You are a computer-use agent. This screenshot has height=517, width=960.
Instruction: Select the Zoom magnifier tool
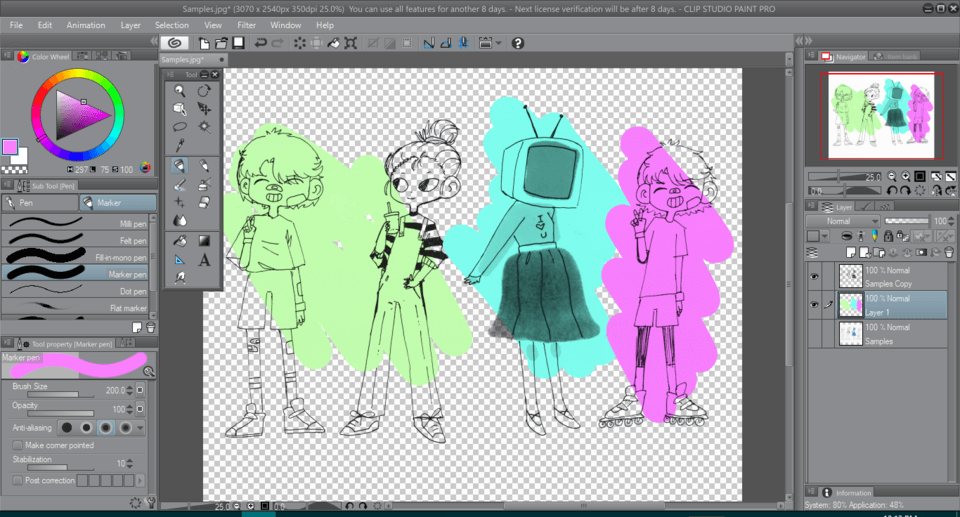pos(180,90)
